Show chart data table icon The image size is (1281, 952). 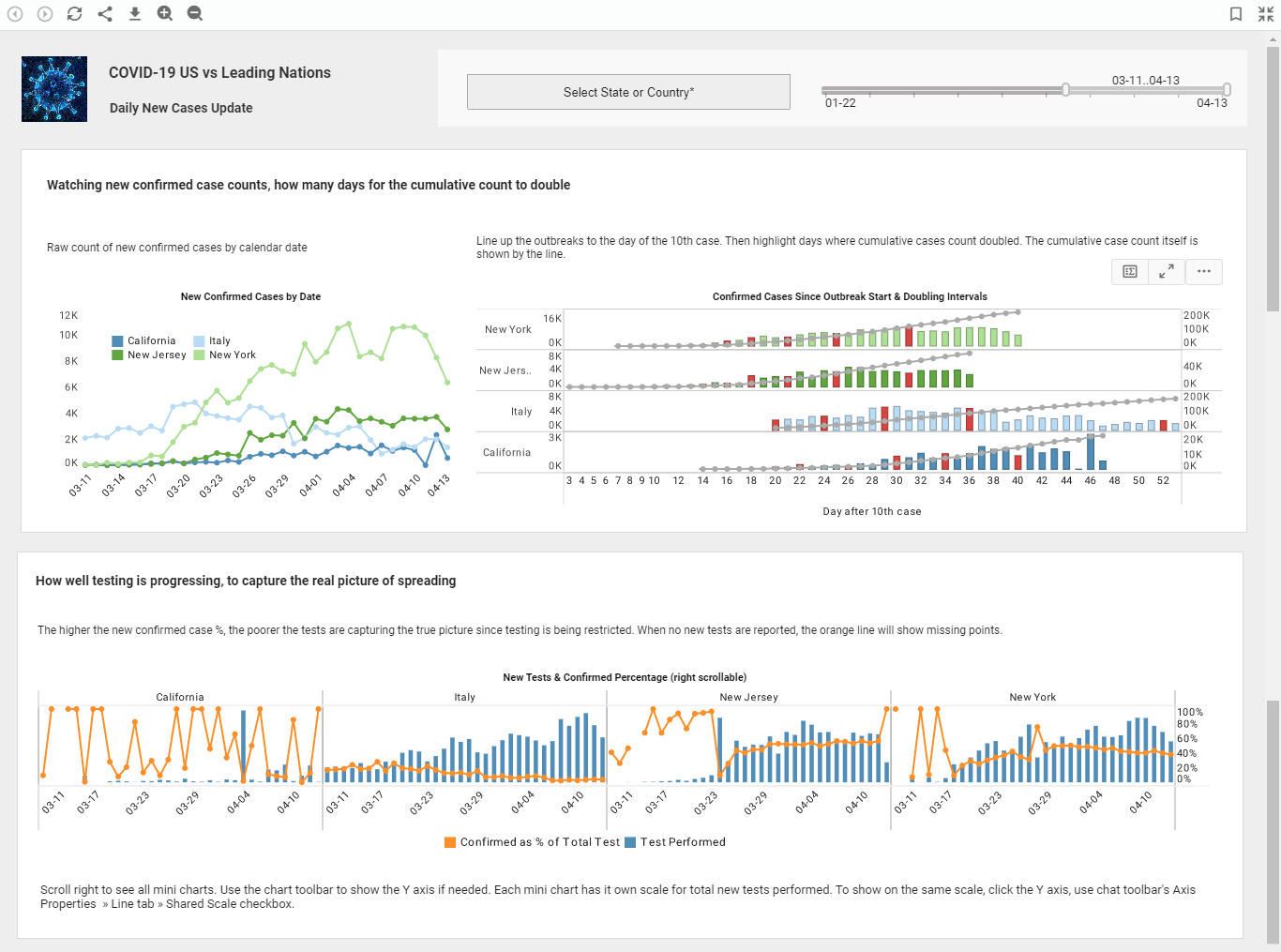point(1130,272)
